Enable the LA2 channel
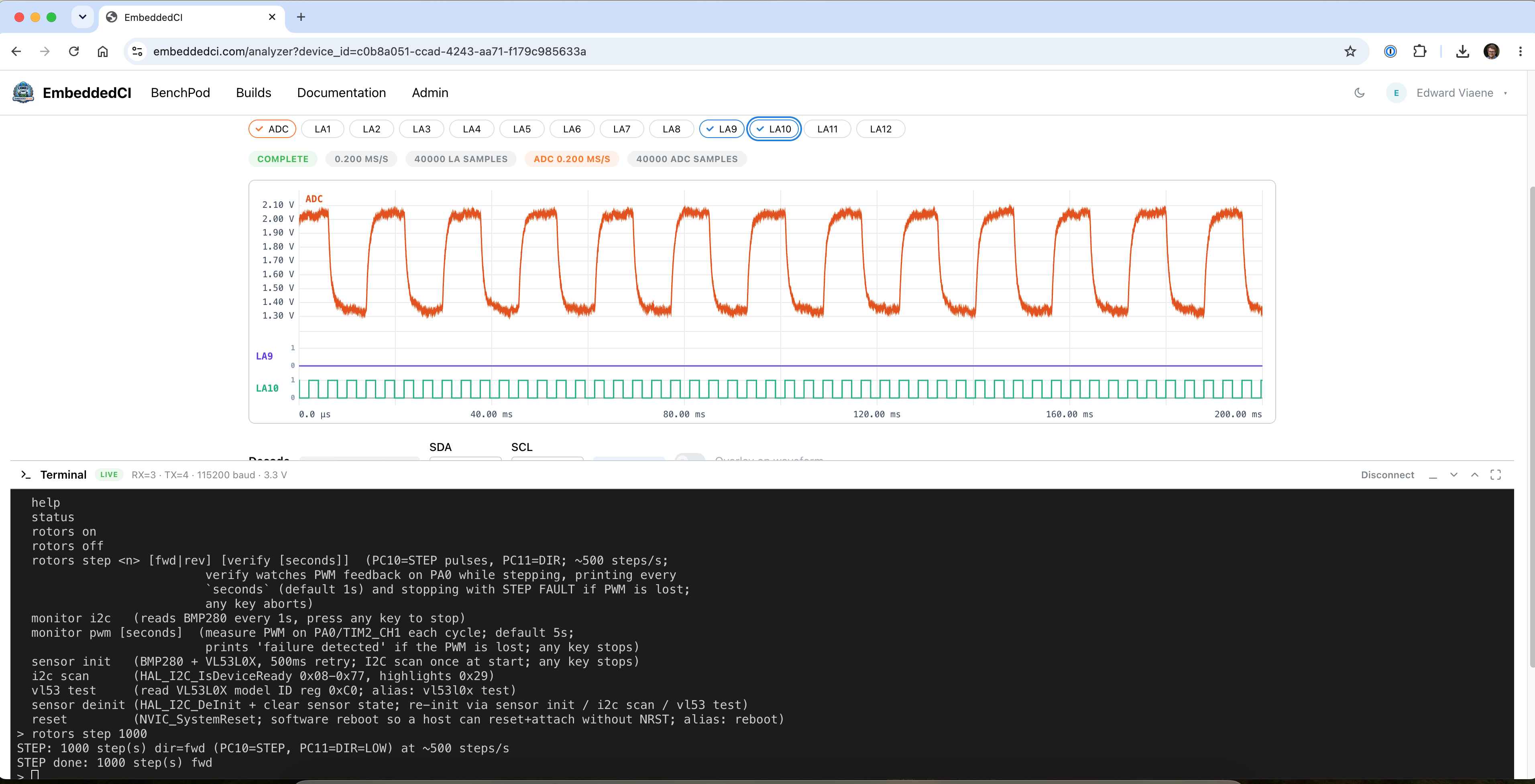Image resolution: width=1535 pixels, height=784 pixels. tap(371, 129)
